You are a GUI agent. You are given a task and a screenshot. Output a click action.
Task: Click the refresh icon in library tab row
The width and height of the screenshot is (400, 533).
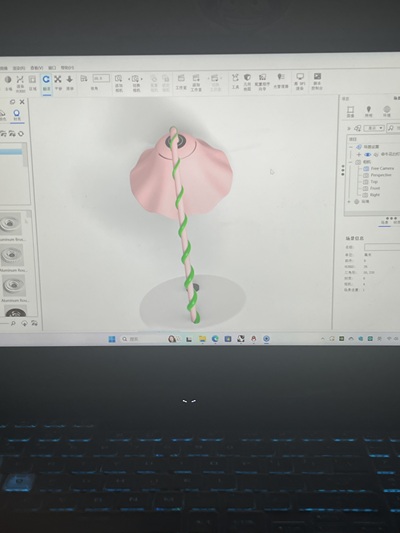pyautogui.click(x=21, y=134)
